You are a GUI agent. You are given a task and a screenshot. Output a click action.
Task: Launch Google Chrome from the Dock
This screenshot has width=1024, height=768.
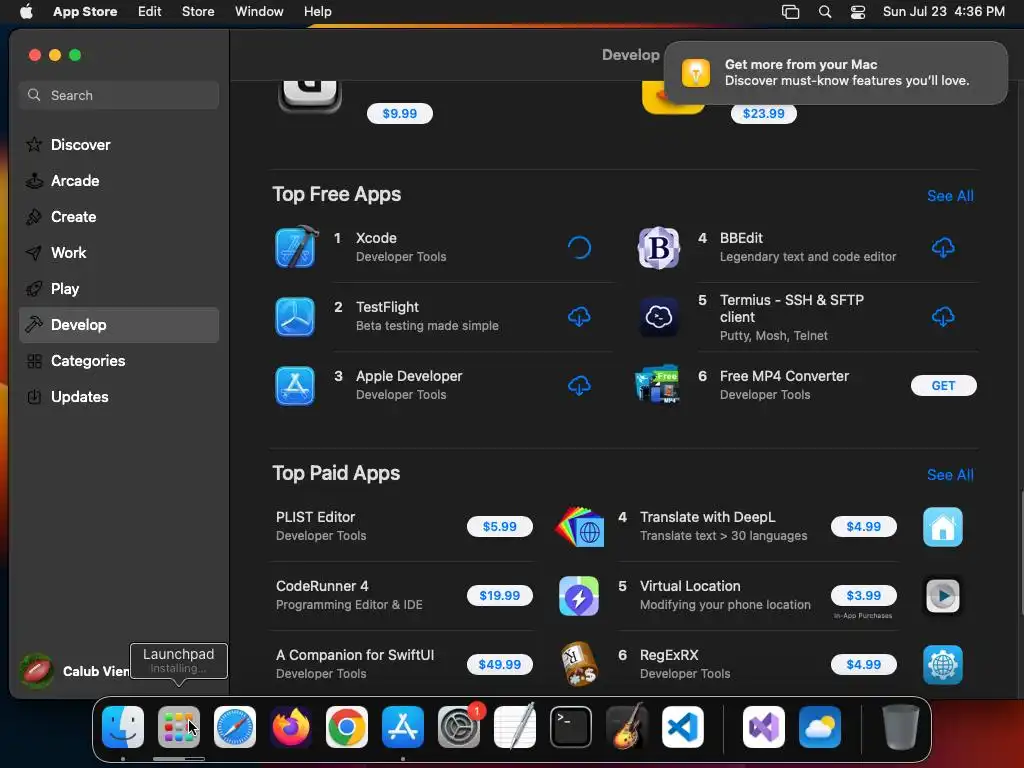click(347, 727)
